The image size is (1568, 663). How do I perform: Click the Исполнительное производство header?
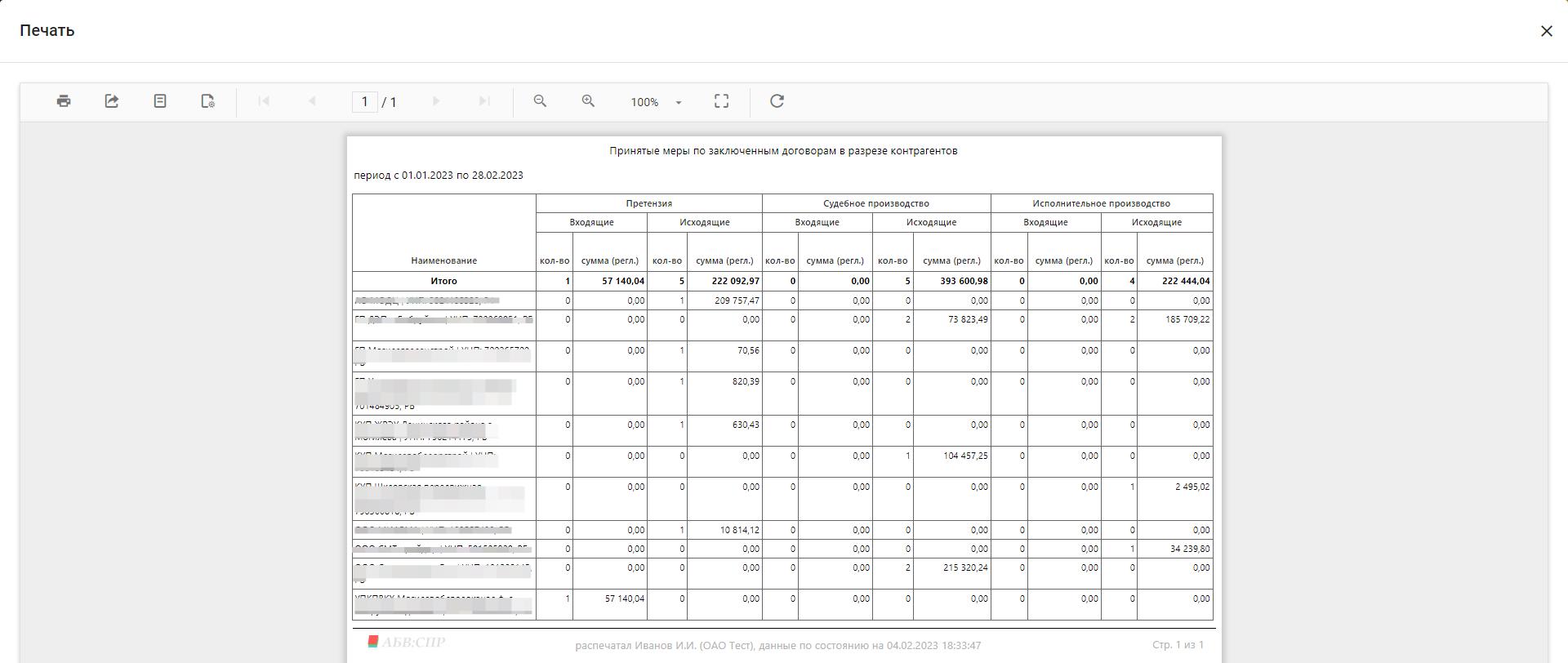pyautogui.click(x=1101, y=203)
